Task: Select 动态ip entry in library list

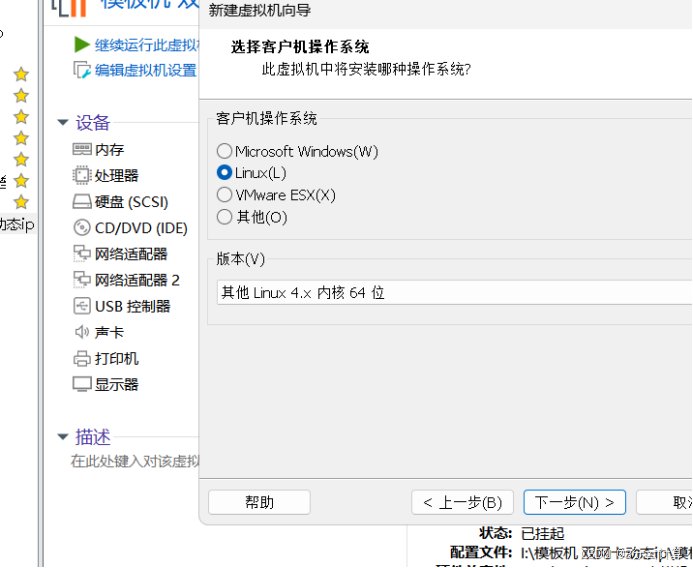Action: 17,224
